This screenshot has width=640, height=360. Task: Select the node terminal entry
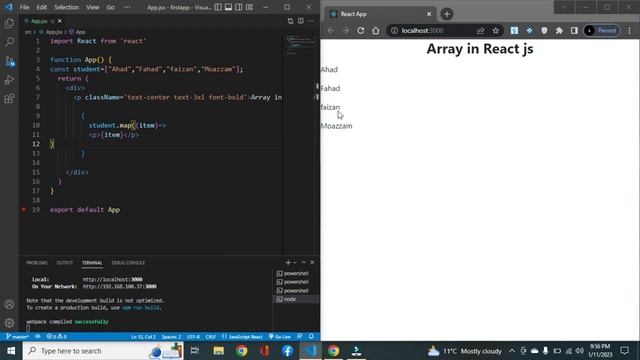[296, 299]
